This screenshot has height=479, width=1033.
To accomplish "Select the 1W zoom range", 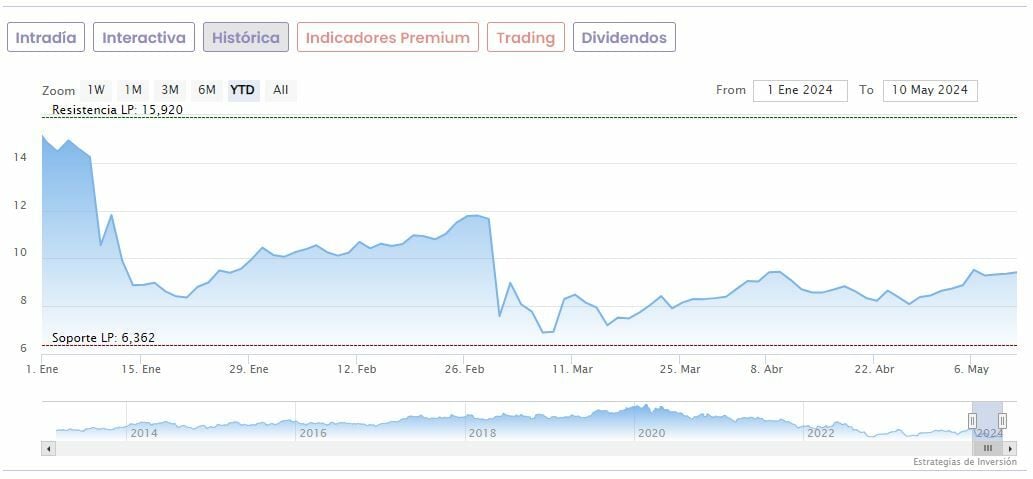I will coord(96,90).
